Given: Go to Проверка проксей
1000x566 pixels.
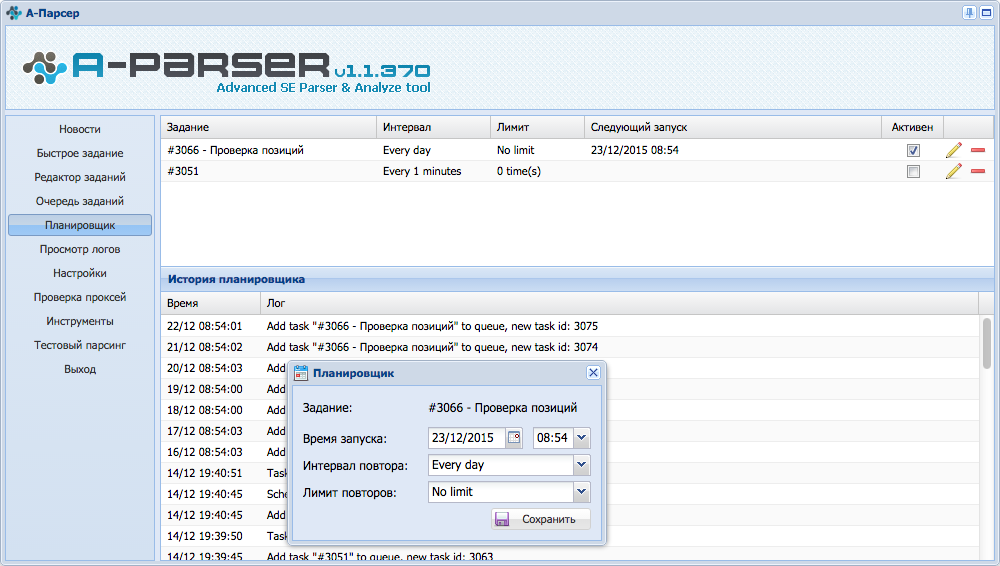Looking at the screenshot, I should [x=80, y=297].
